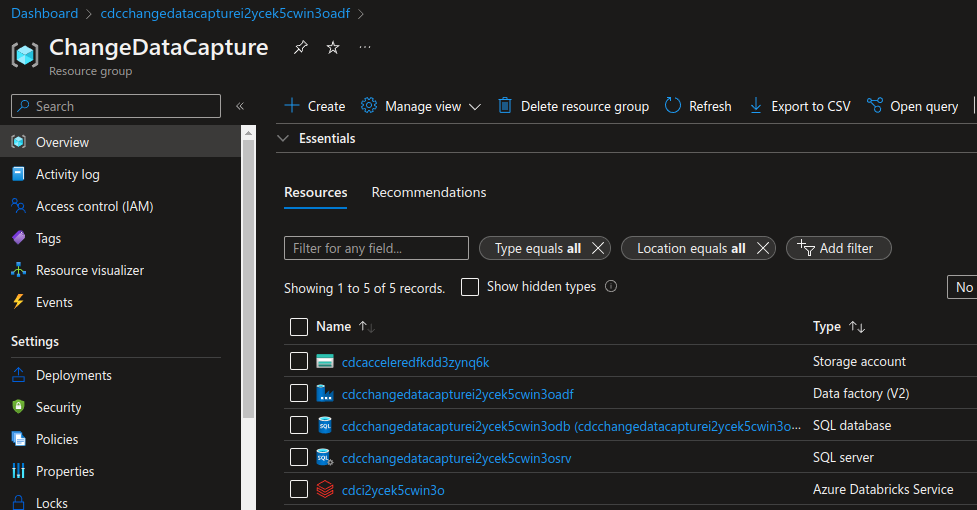Remove the Type equals all filter with X
The width and height of the screenshot is (977, 510).
pos(598,248)
